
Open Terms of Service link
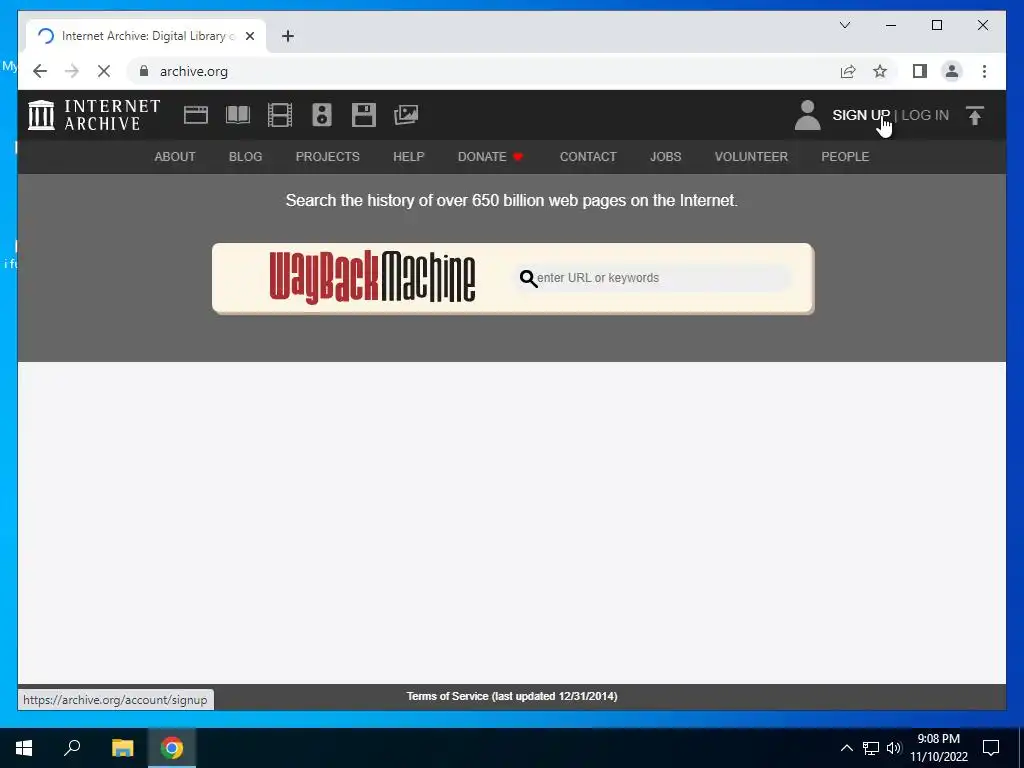point(512,696)
